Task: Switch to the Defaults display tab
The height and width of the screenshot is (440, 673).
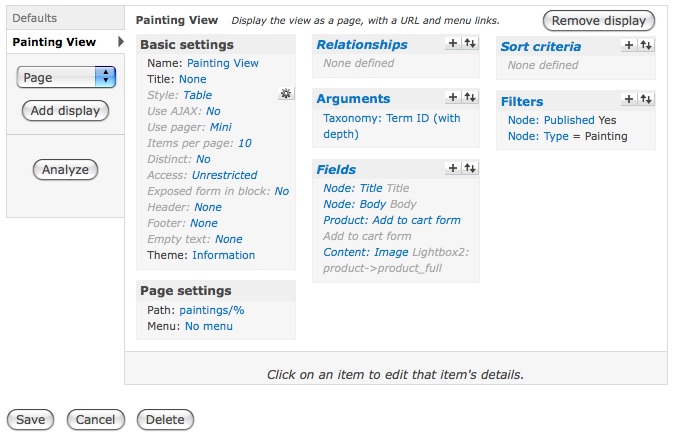Action: tap(35, 18)
